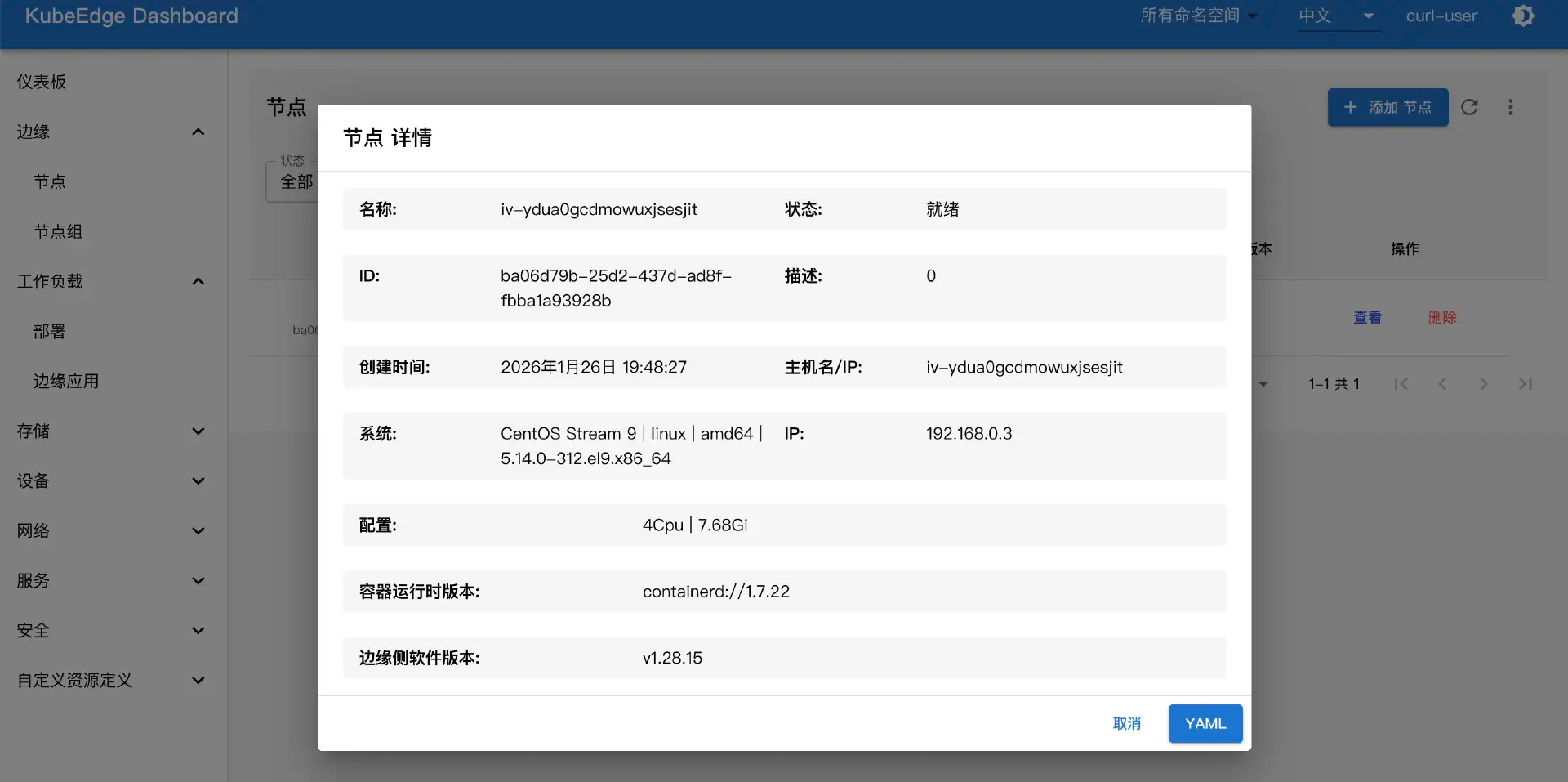Viewport: 1568px width, 782px height.
Task: Open 边缘应用 in the sidebar
Action: point(66,381)
